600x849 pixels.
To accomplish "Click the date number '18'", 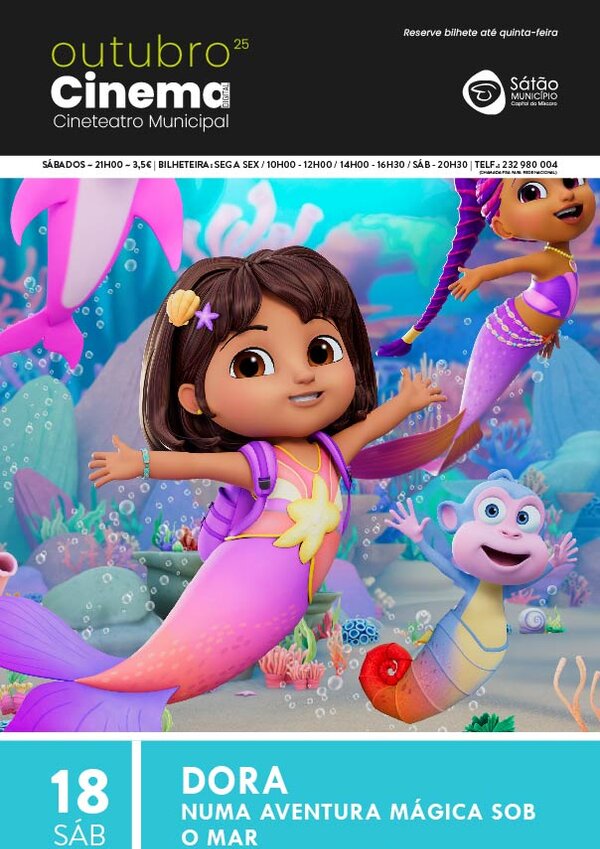I will tap(80, 791).
